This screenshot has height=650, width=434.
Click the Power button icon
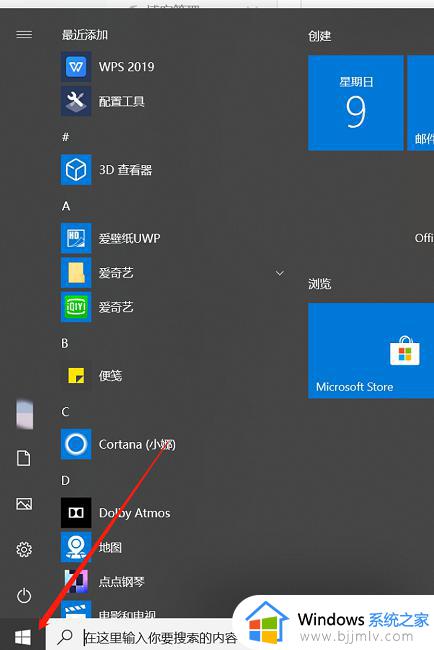(x=24, y=596)
